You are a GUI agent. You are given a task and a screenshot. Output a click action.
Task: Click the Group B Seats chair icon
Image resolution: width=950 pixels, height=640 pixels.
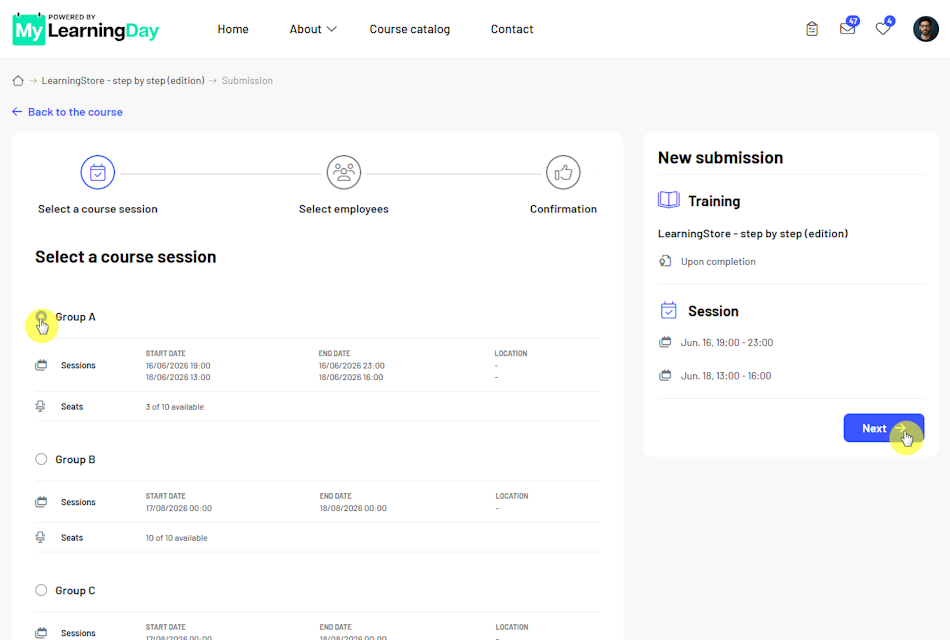pyautogui.click(x=41, y=537)
